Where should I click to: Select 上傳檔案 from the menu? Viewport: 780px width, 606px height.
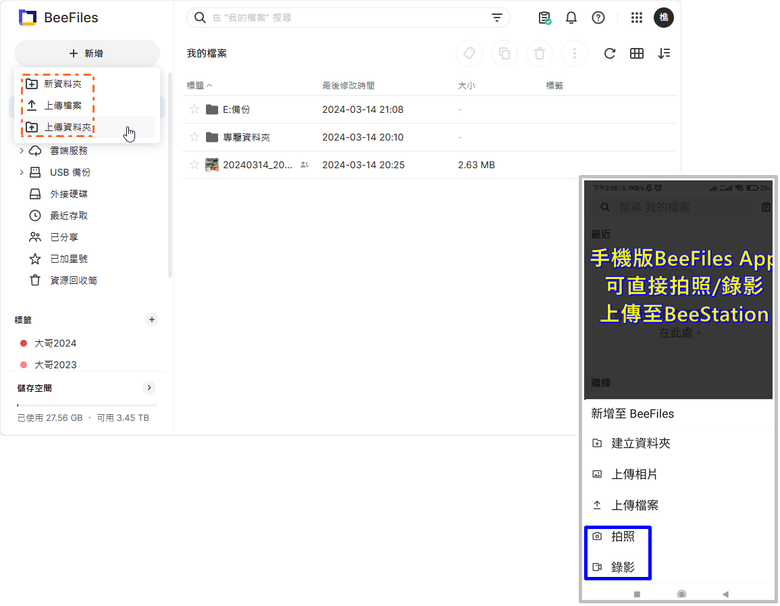[x=62, y=105]
